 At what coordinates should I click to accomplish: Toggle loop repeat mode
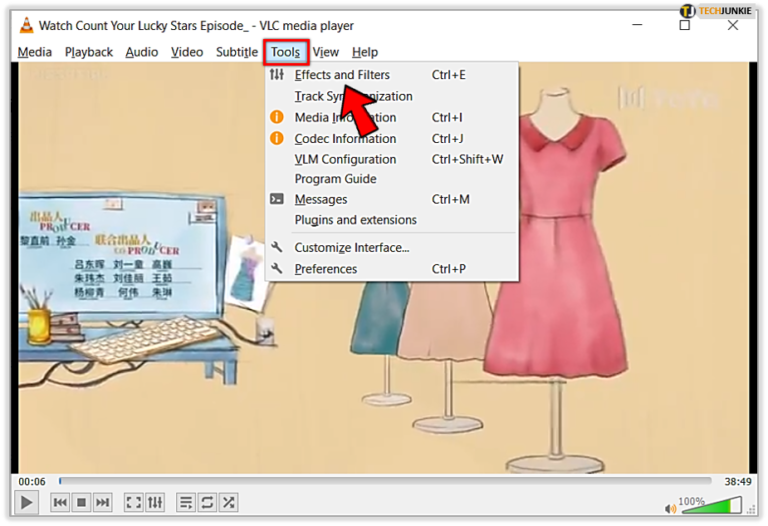click(207, 502)
